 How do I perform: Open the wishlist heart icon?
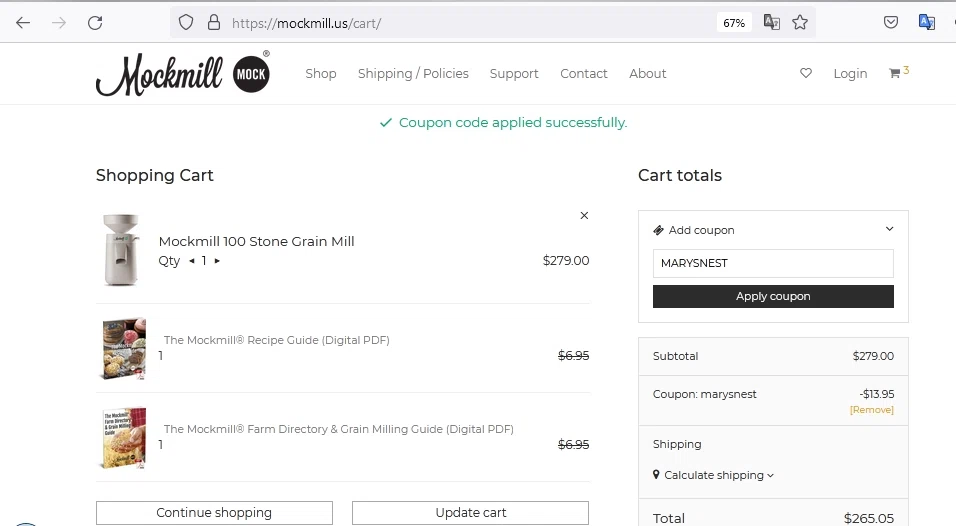[x=806, y=73]
